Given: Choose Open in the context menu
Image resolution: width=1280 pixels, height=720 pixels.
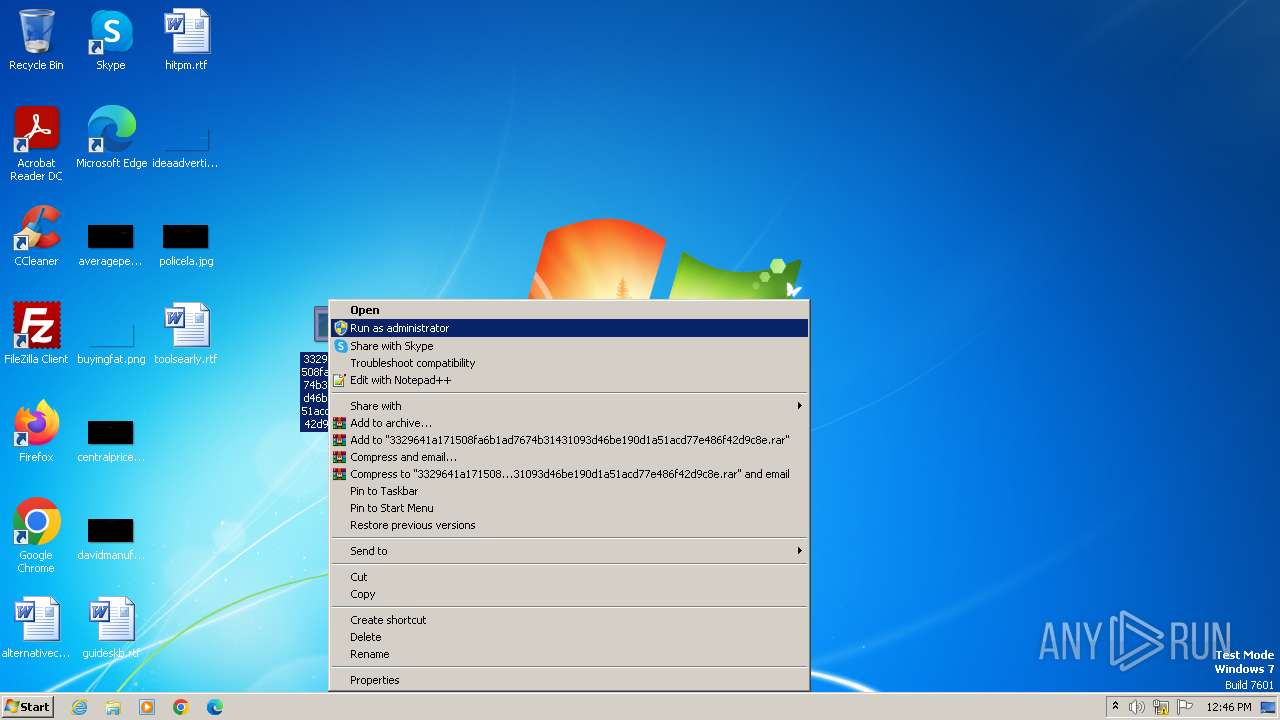Looking at the screenshot, I should tap(569, 310).
